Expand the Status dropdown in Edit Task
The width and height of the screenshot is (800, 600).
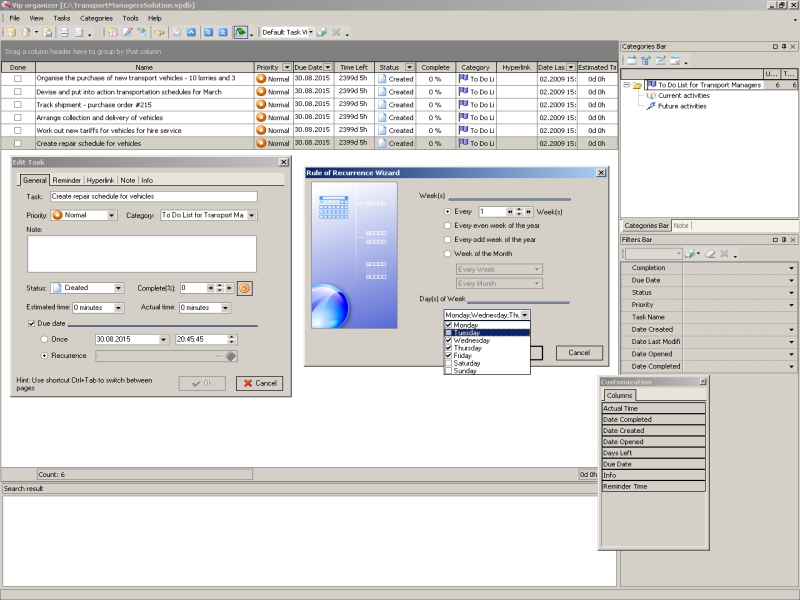coord(119,288)
